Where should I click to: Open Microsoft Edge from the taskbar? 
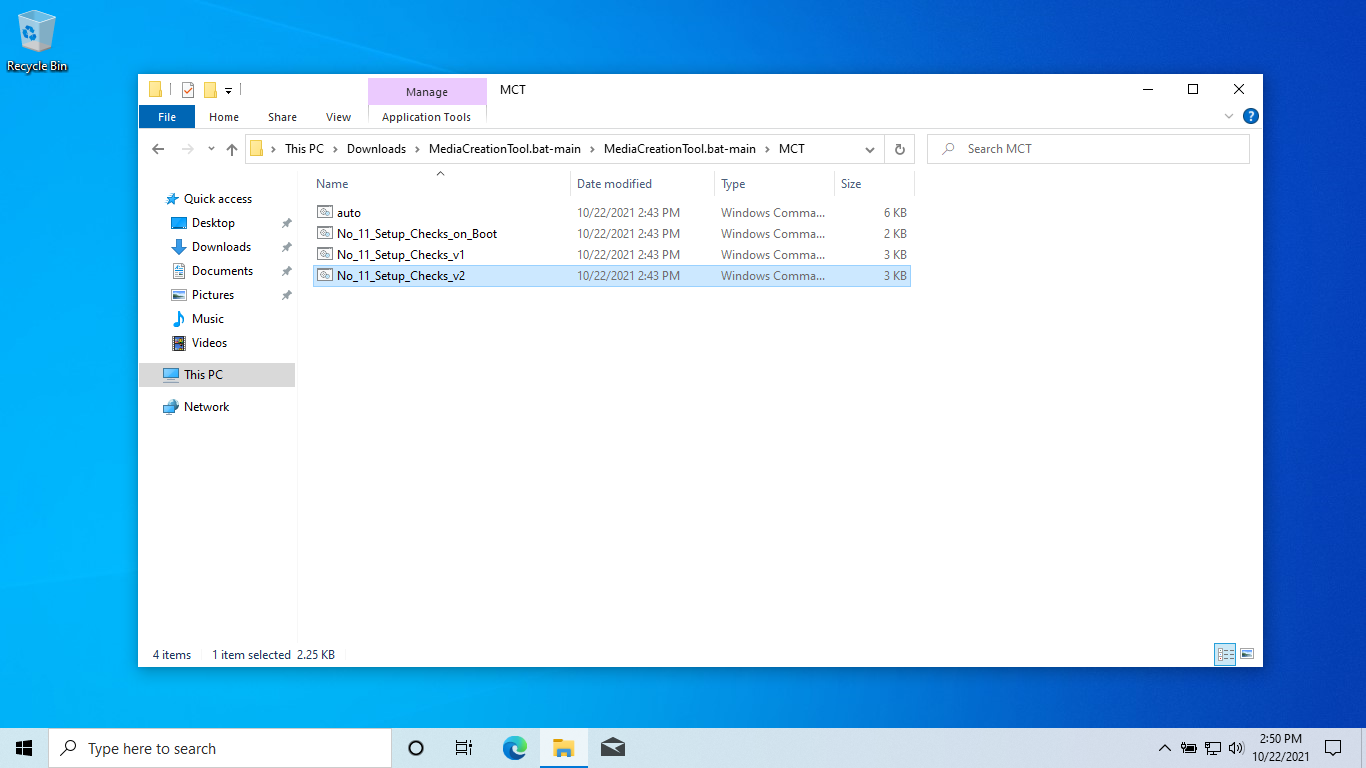pos(515,748)
